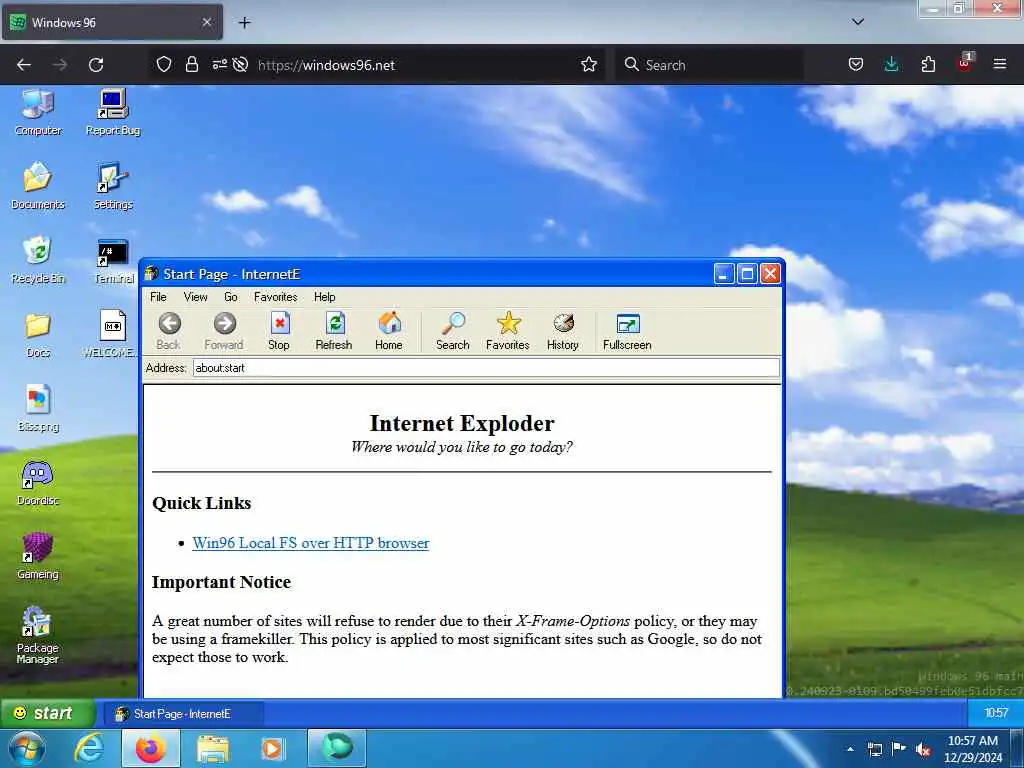The width and height of the screenshot is (1024, 768).
Task: Open Search in InternetE toolbar
Action: click(453, 331)
